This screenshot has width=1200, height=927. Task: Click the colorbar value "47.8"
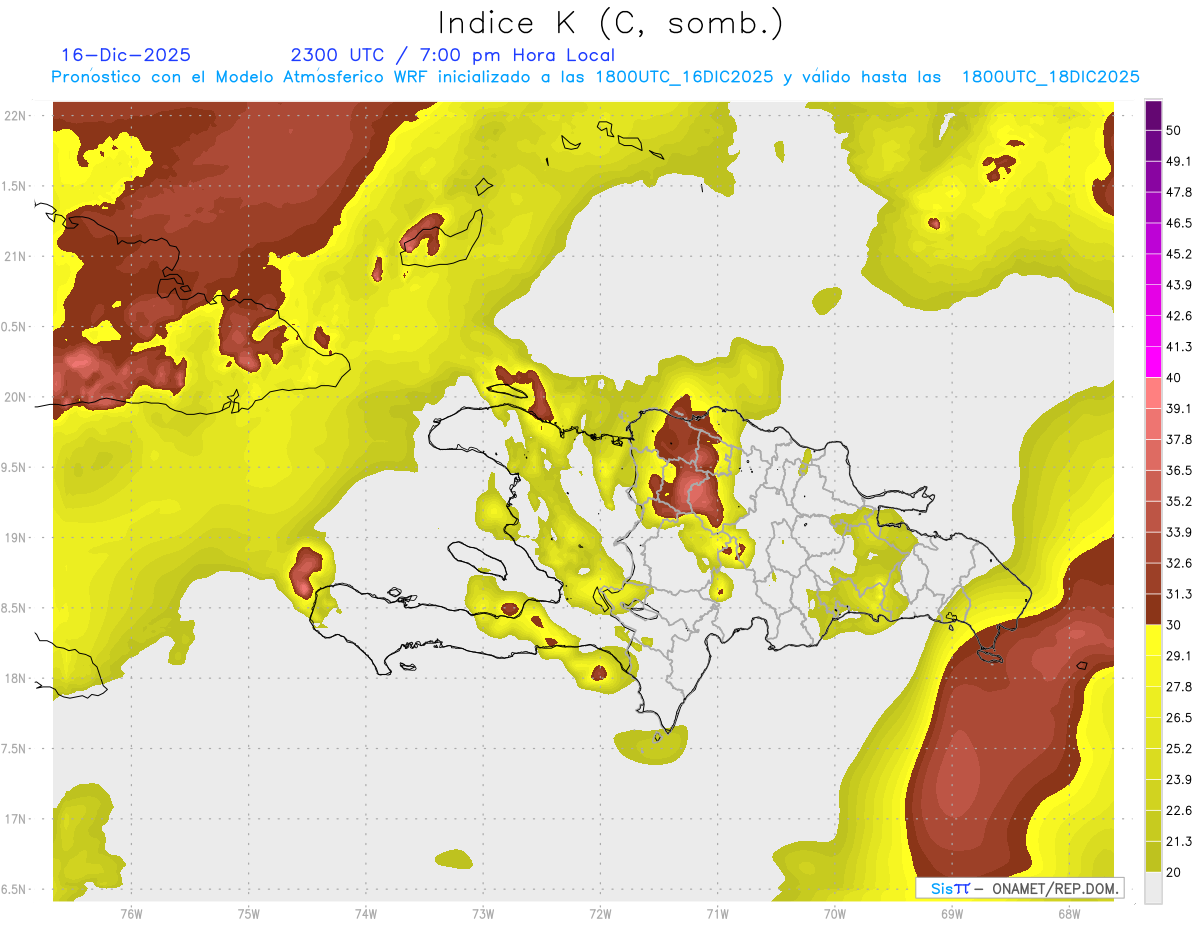point(1179,192)
